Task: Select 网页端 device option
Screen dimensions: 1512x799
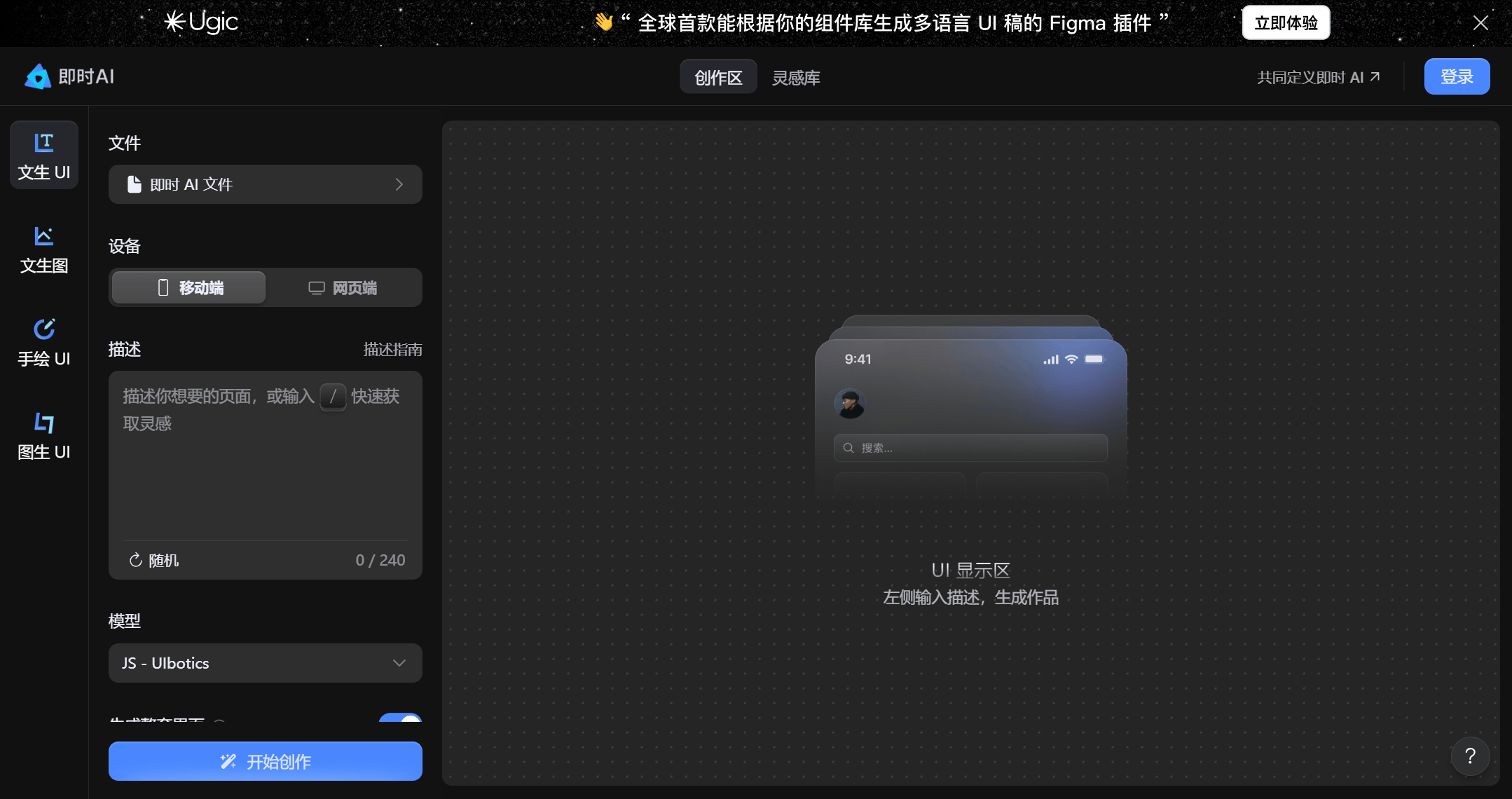Action: pos(343,288)
